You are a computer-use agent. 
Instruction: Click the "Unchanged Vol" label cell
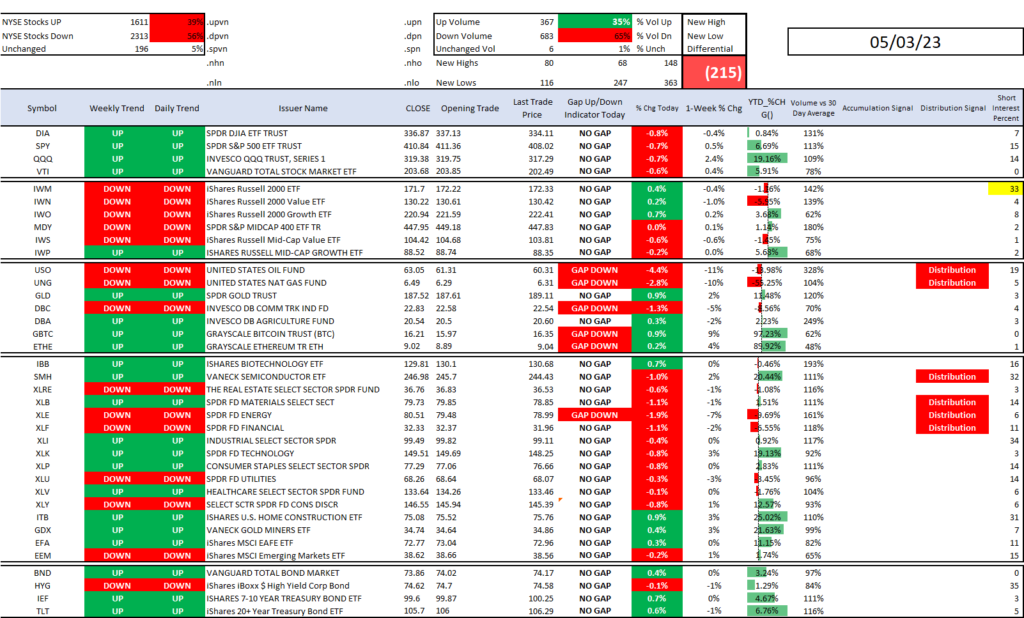click(466, 49)
